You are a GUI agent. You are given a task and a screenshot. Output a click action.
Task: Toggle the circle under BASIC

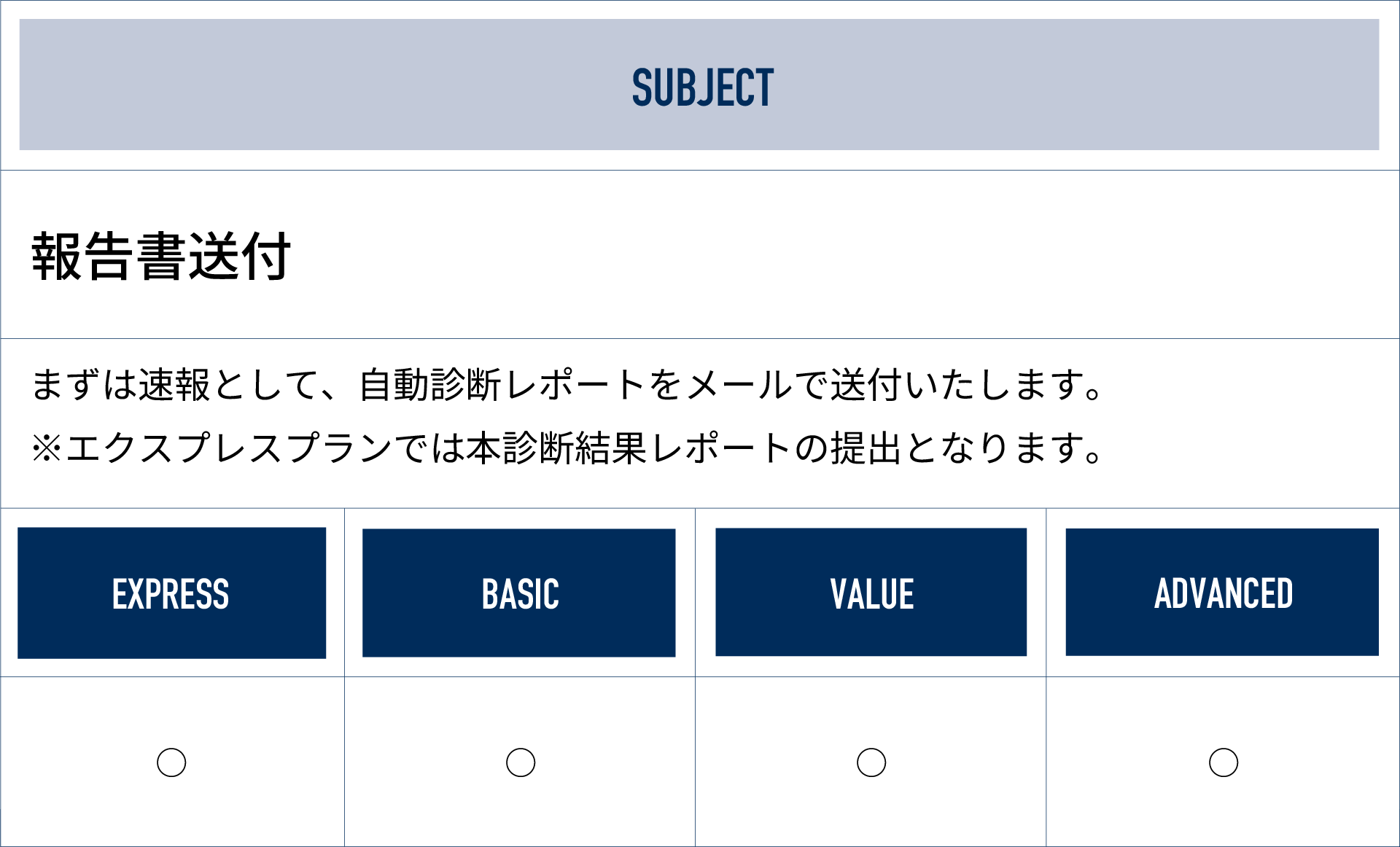point(521,762)
